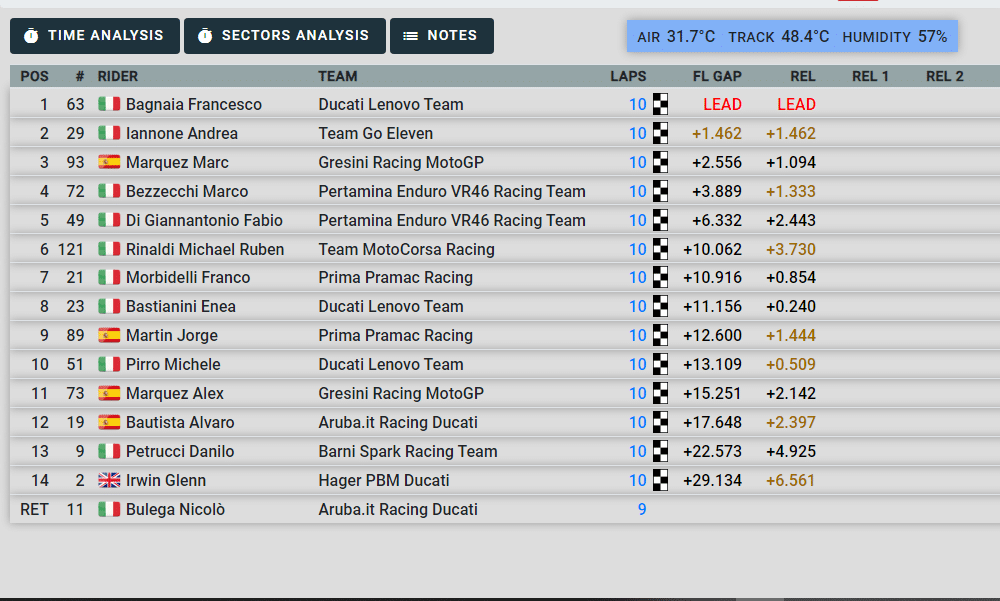Click the list icon beside Notes
Viewport: 1000px width, 601px height.
point(410,36)
